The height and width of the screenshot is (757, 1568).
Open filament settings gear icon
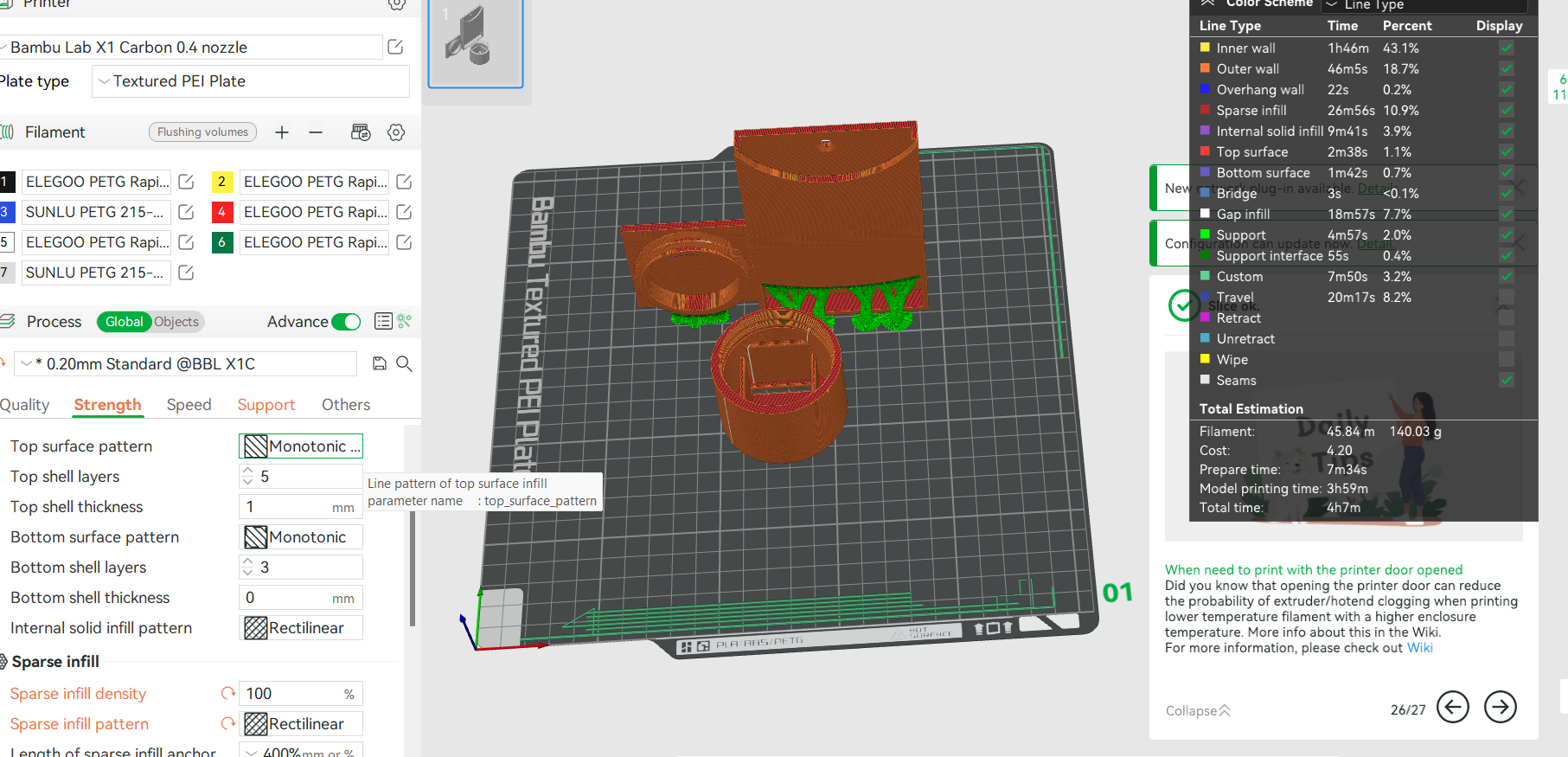tap(396, 132)
